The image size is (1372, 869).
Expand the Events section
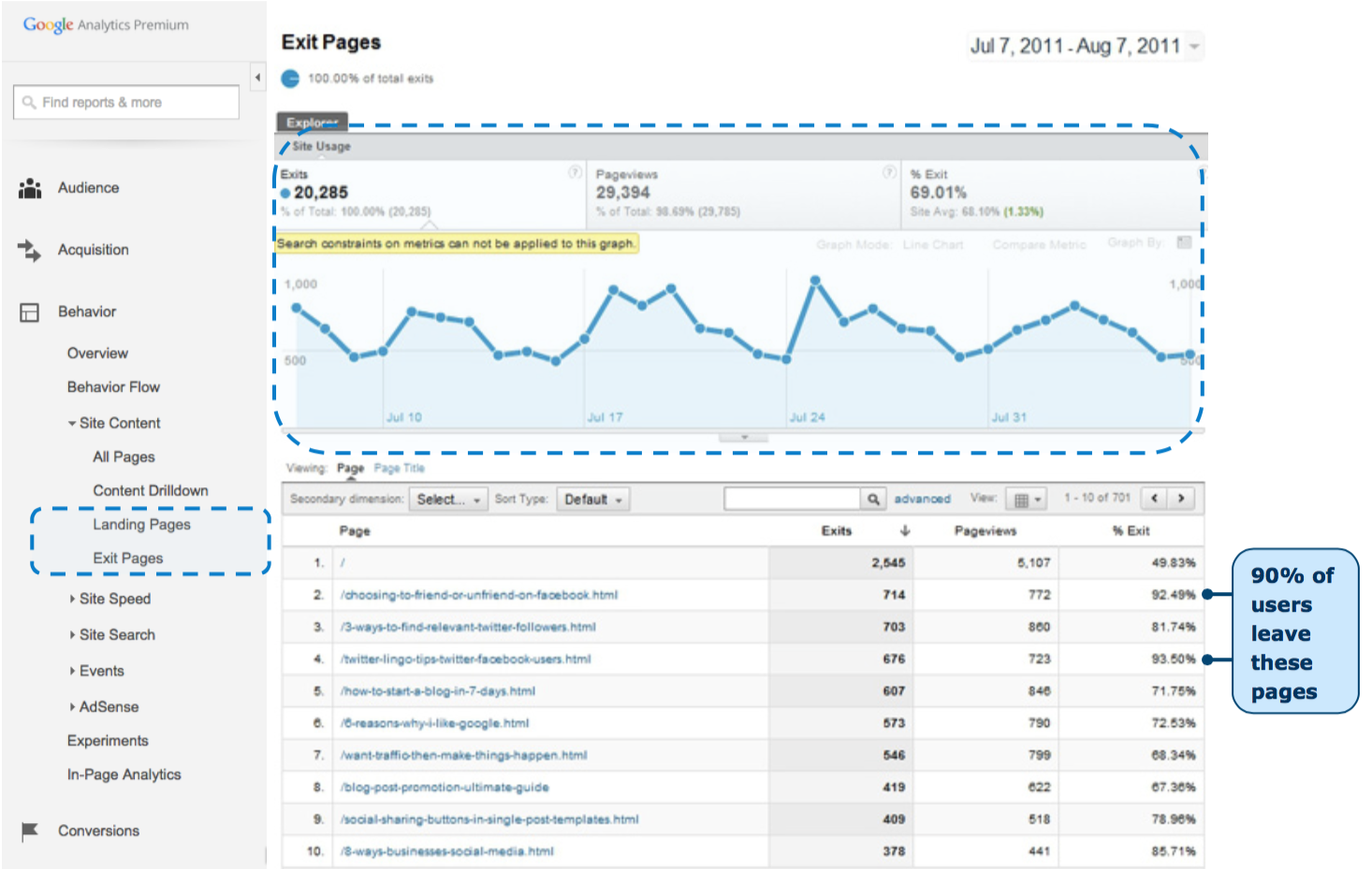(x=72, y=671)
